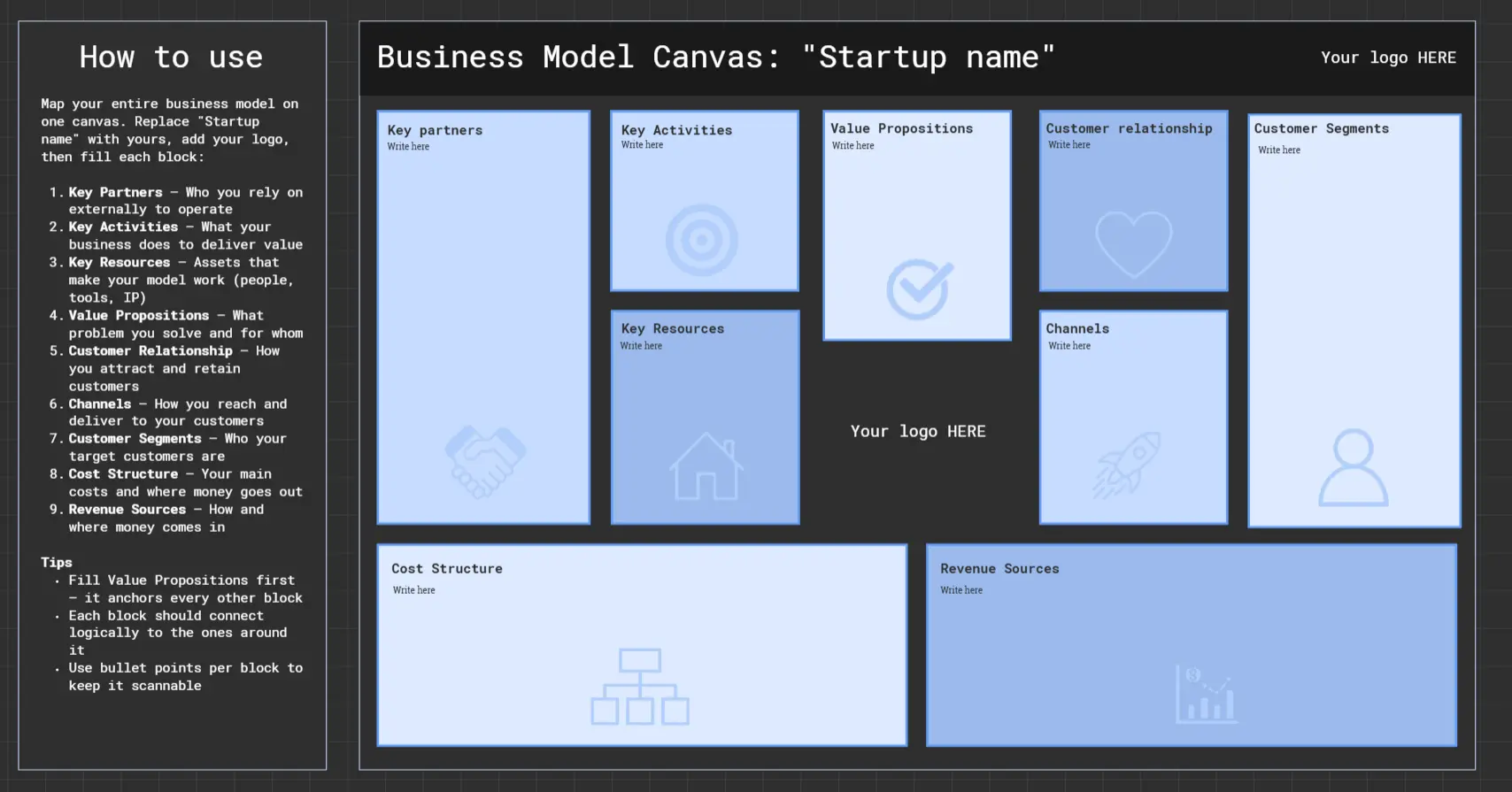
Task: Click list item '4. Value Propositions'
Action: (176, 324)
